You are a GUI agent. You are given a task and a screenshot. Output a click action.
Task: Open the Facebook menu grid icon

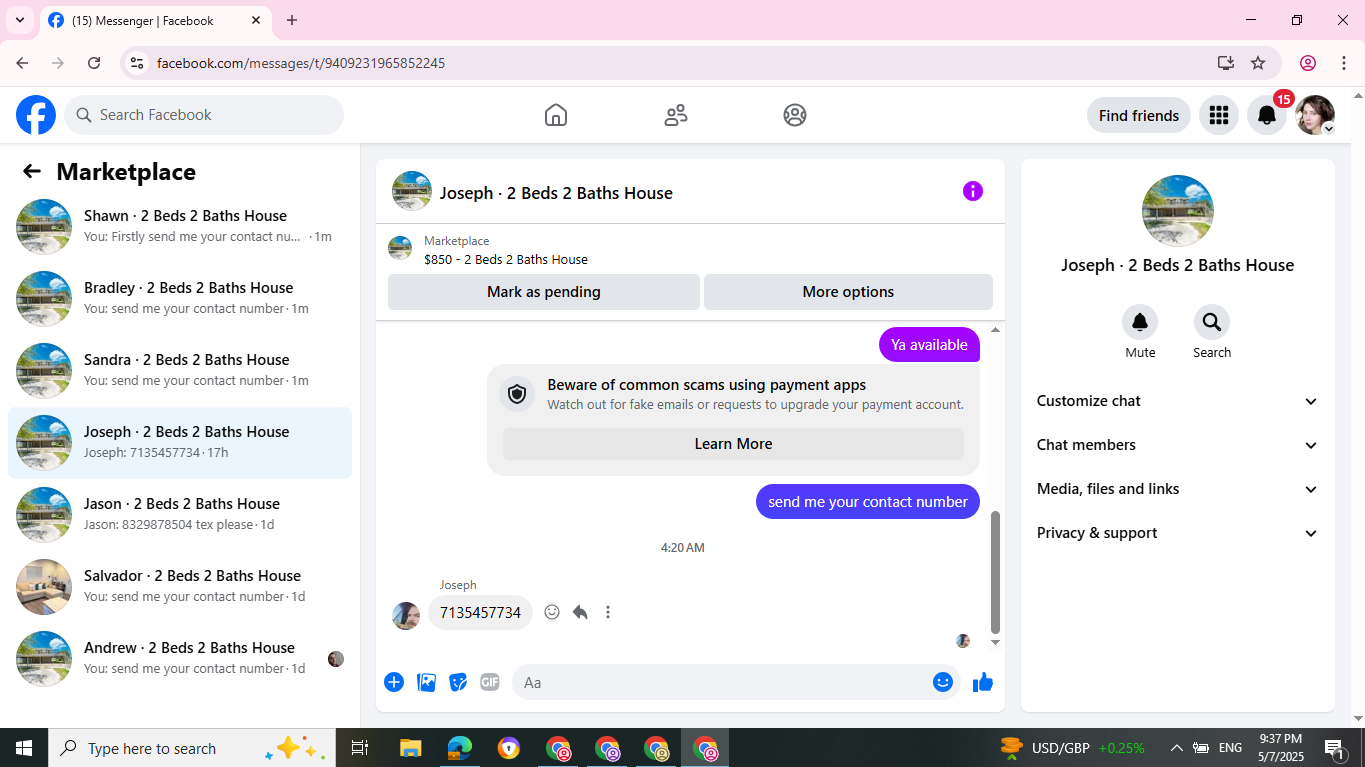tap(1218, 115)
